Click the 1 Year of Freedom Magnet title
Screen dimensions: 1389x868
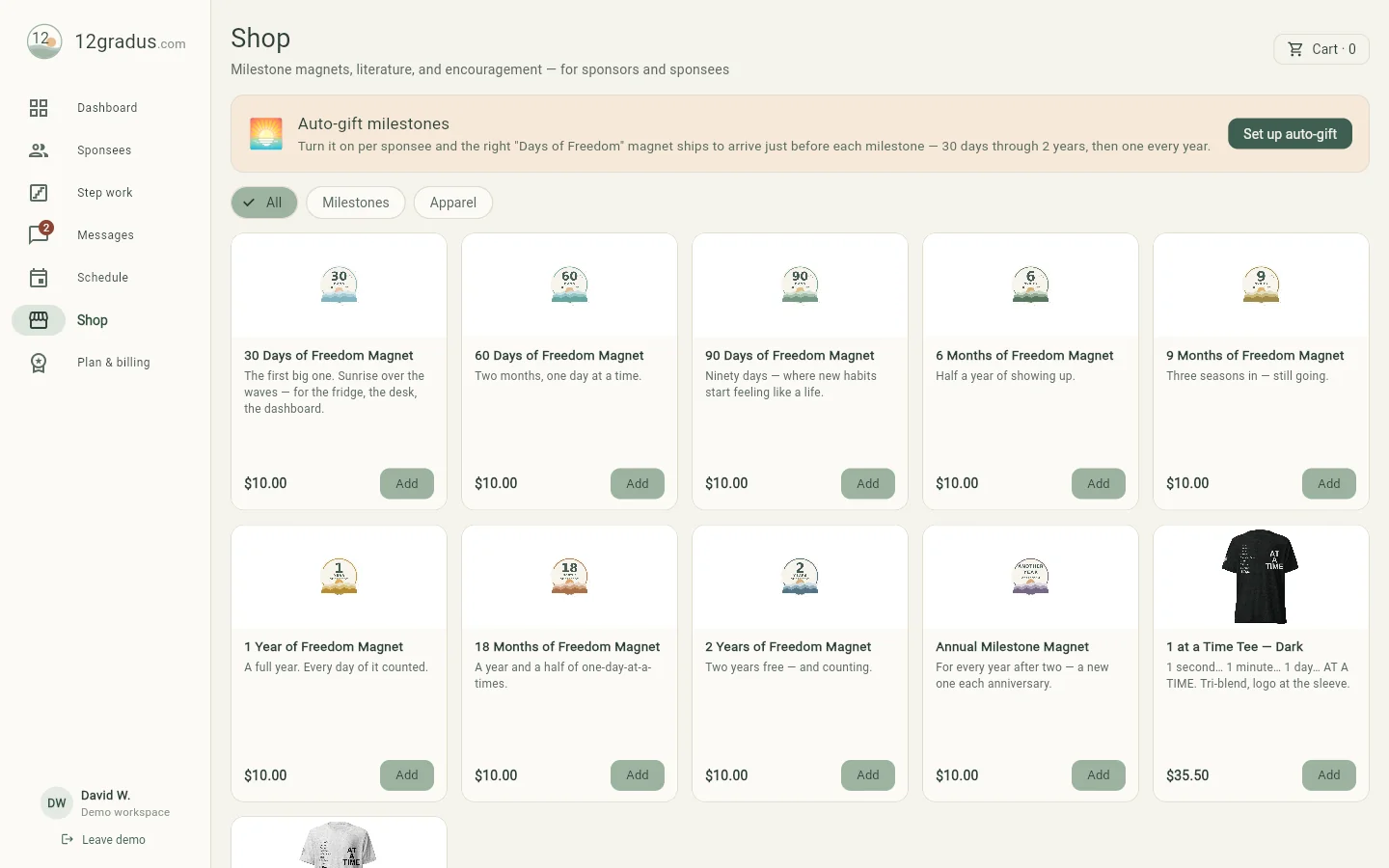pyautogui.click(x=323, y=647)
